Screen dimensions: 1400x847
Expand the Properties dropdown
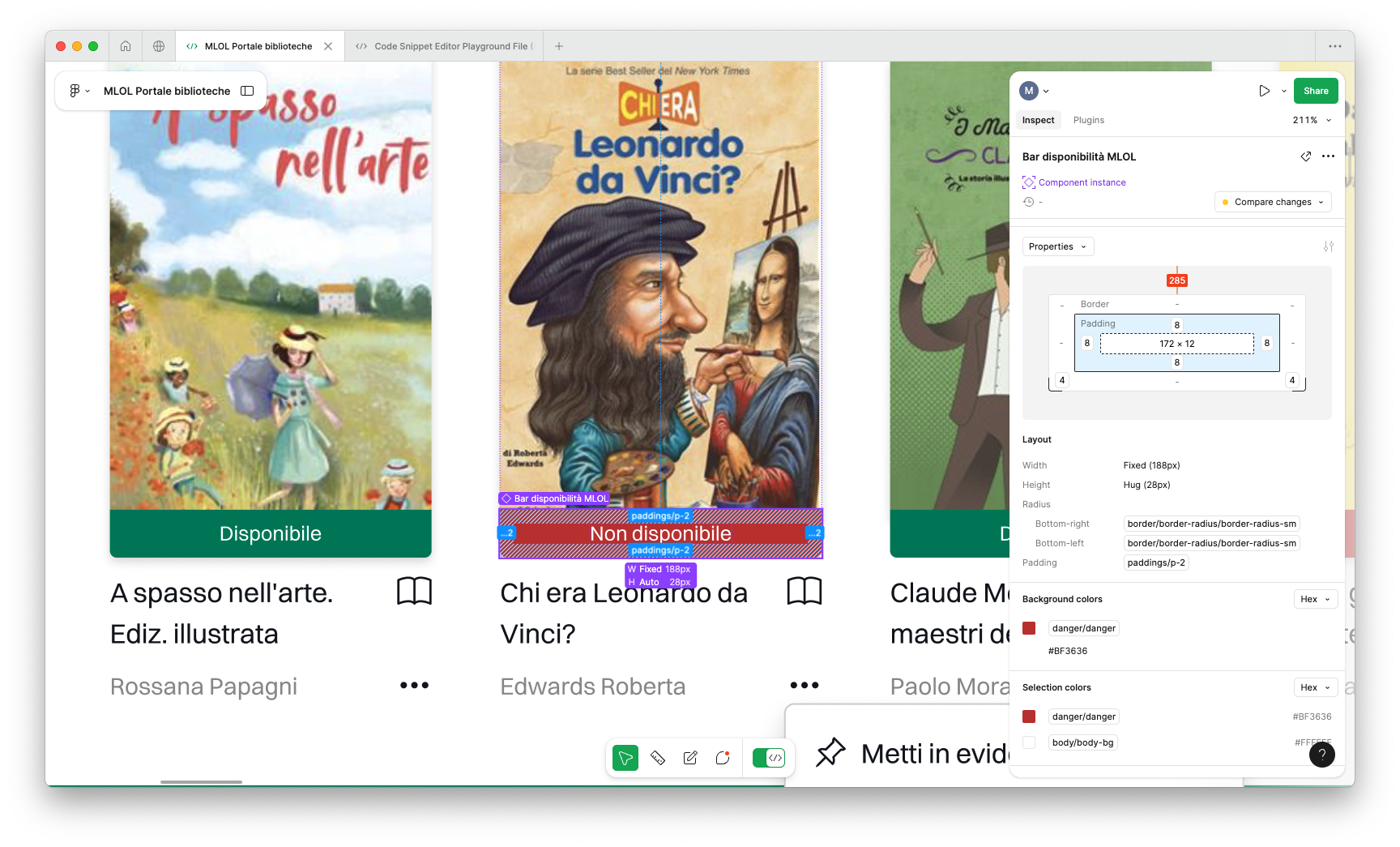(x=1057, y=246)
